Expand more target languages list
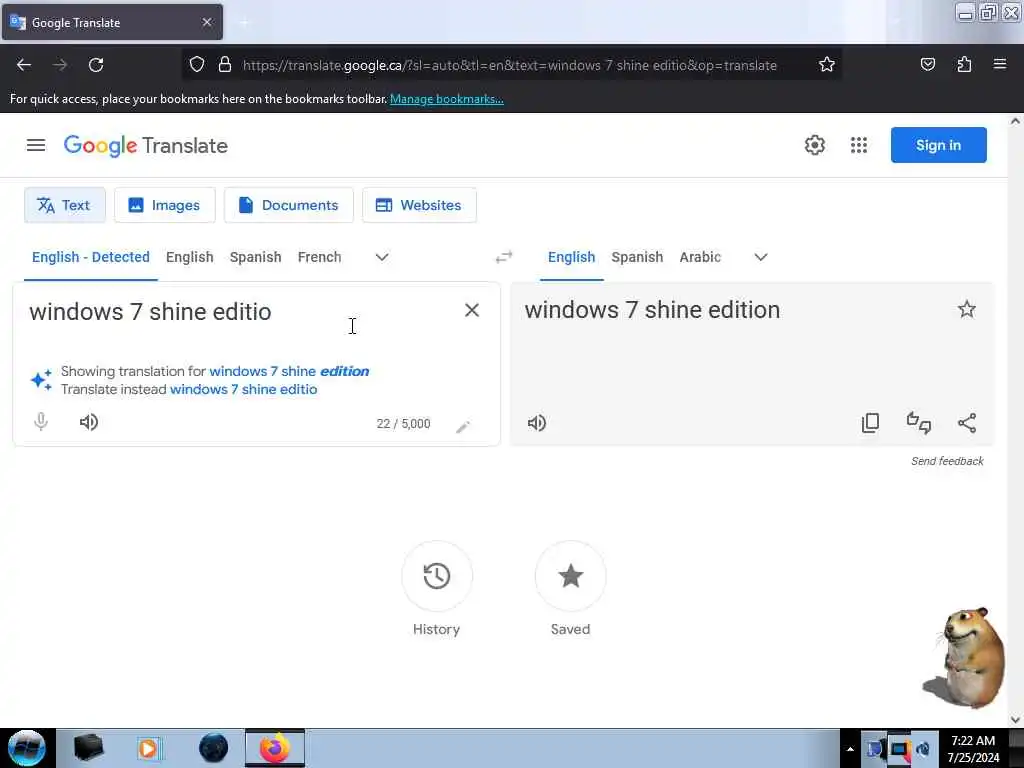 pos(761,257)
